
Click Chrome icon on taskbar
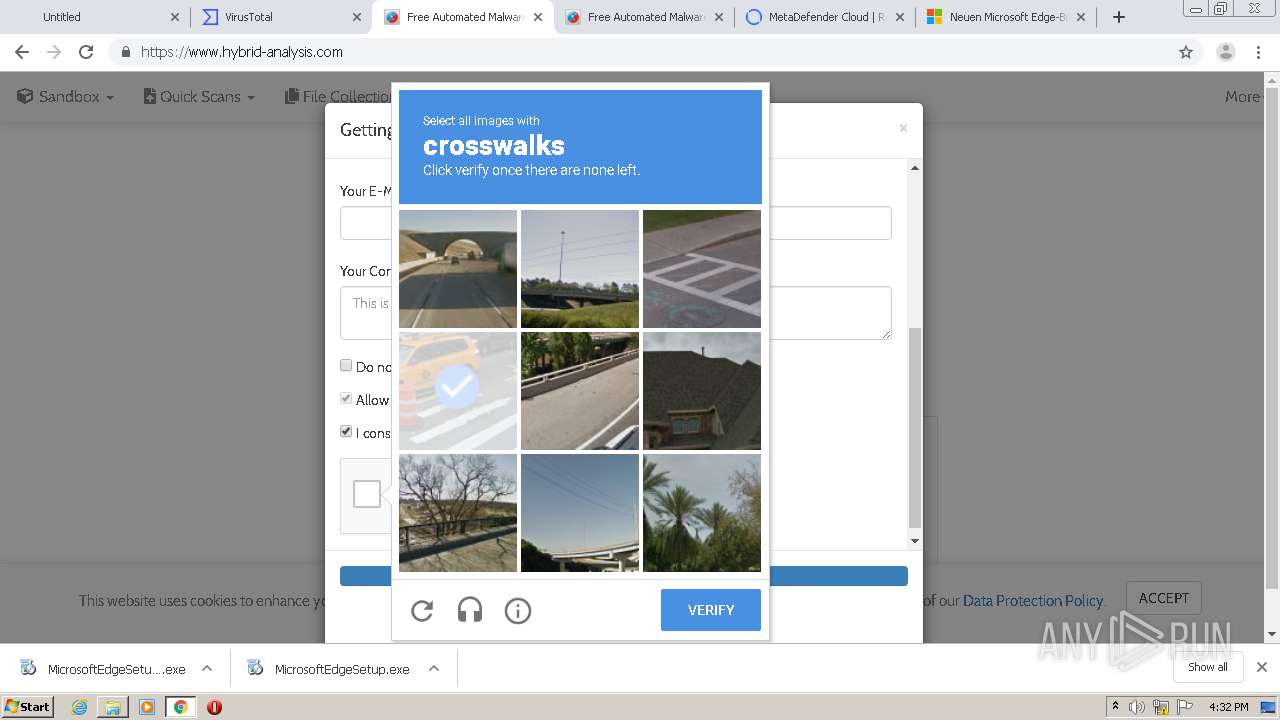[180, 707]
